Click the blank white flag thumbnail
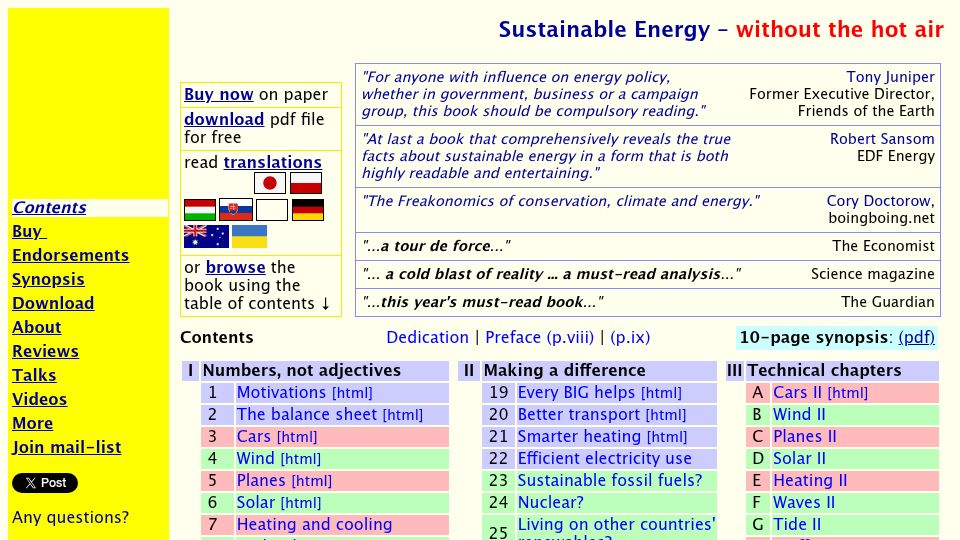960x540 pixels. [x=272, y=210]
